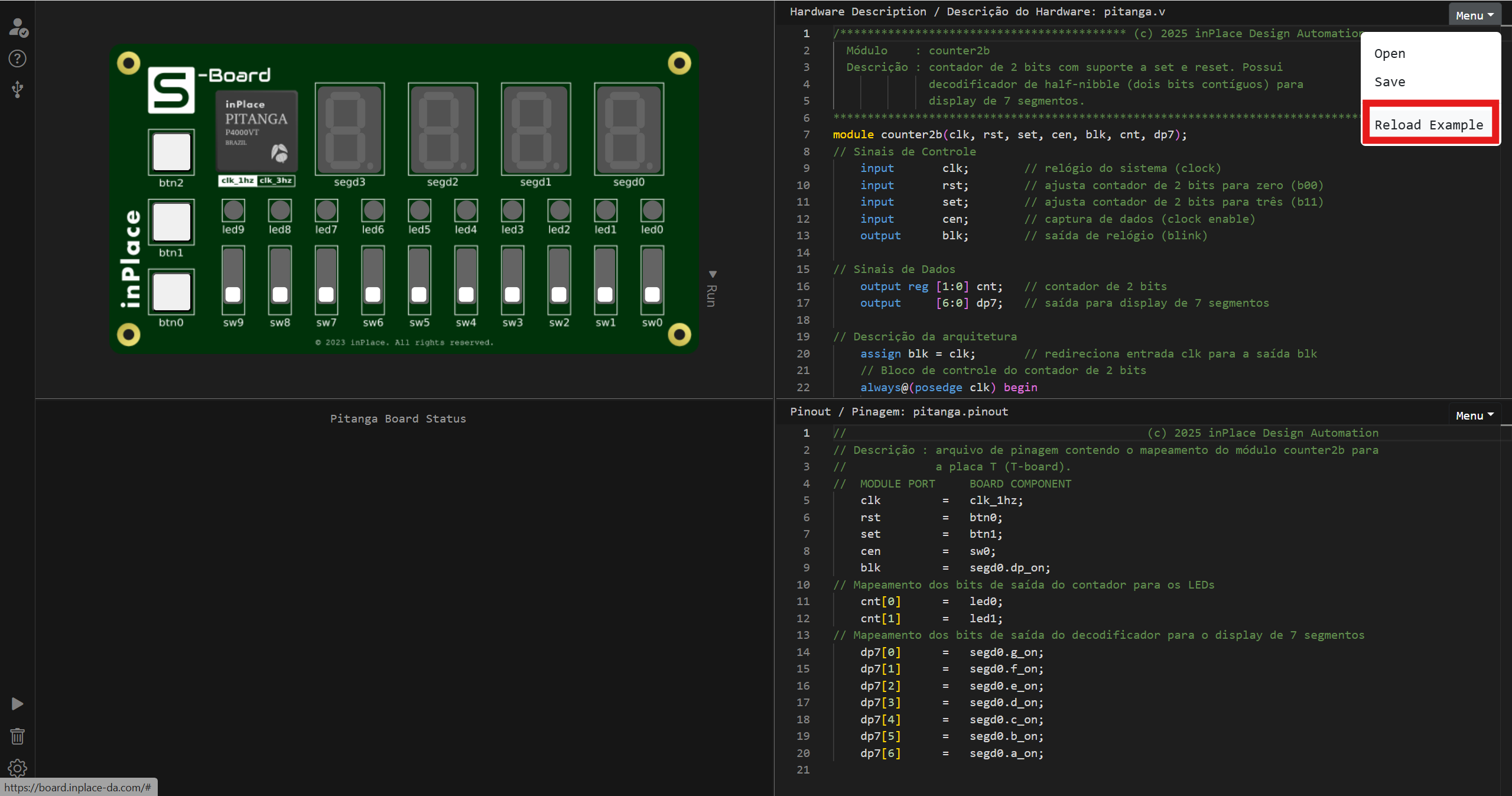Open the settings gear icon in sidebar

point(18,768)
